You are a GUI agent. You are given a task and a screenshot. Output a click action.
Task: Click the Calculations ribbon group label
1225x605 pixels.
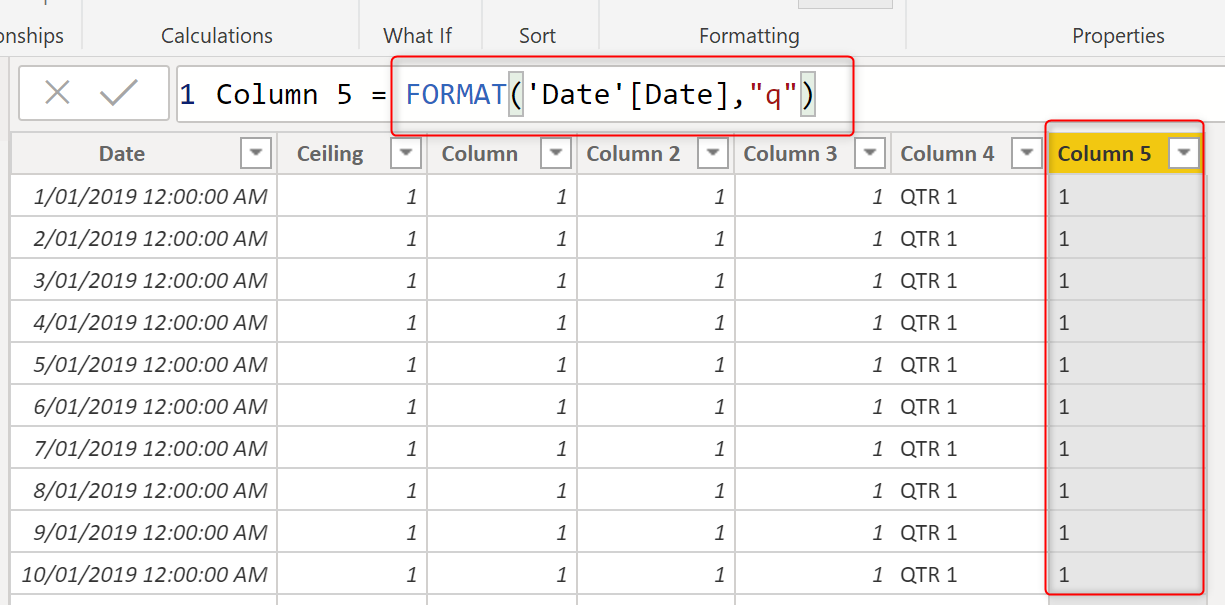[x=217, y=36]
